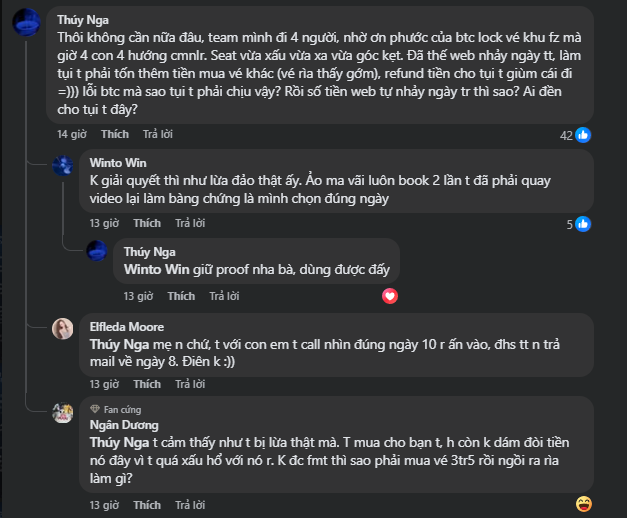Click Ngân Dương's name link
Screen dimensions: 627x518
(117, 423)
